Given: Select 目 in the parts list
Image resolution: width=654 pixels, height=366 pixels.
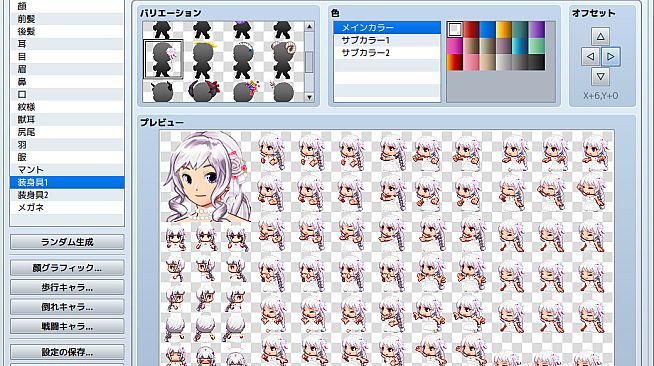Looking at the screenshot, I should (67, 56).
